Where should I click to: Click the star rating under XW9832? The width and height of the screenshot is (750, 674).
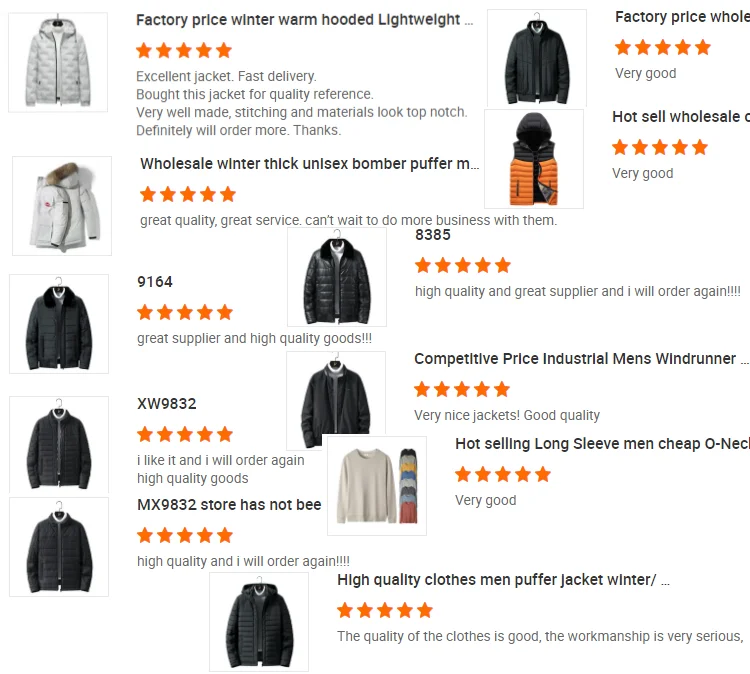tap(185, 434)
